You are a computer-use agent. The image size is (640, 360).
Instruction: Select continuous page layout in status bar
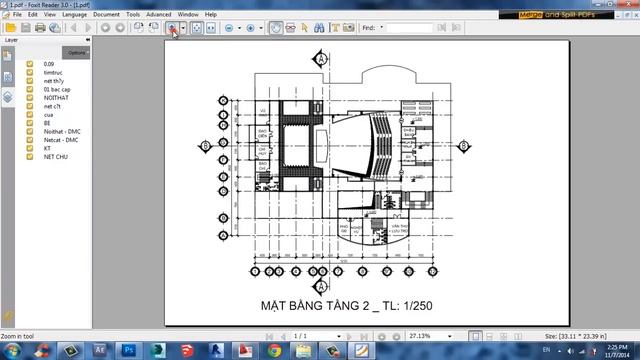489,336
